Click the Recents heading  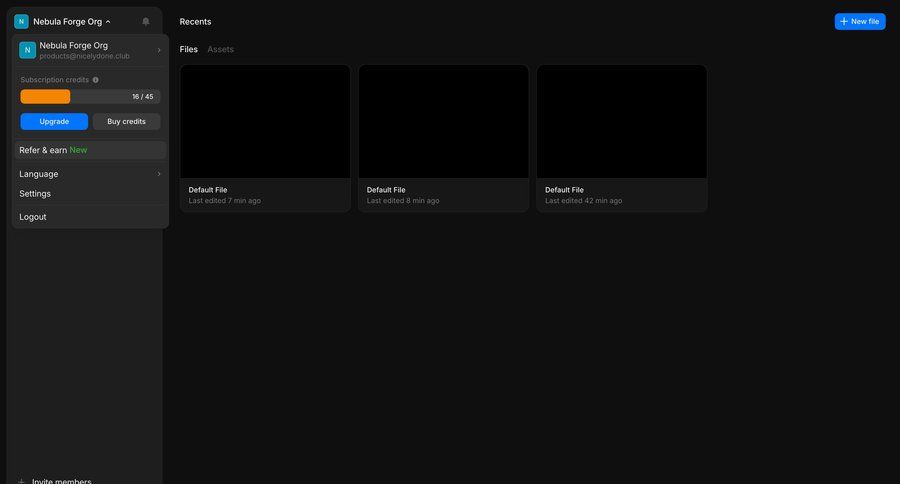(x=195, y=21)
